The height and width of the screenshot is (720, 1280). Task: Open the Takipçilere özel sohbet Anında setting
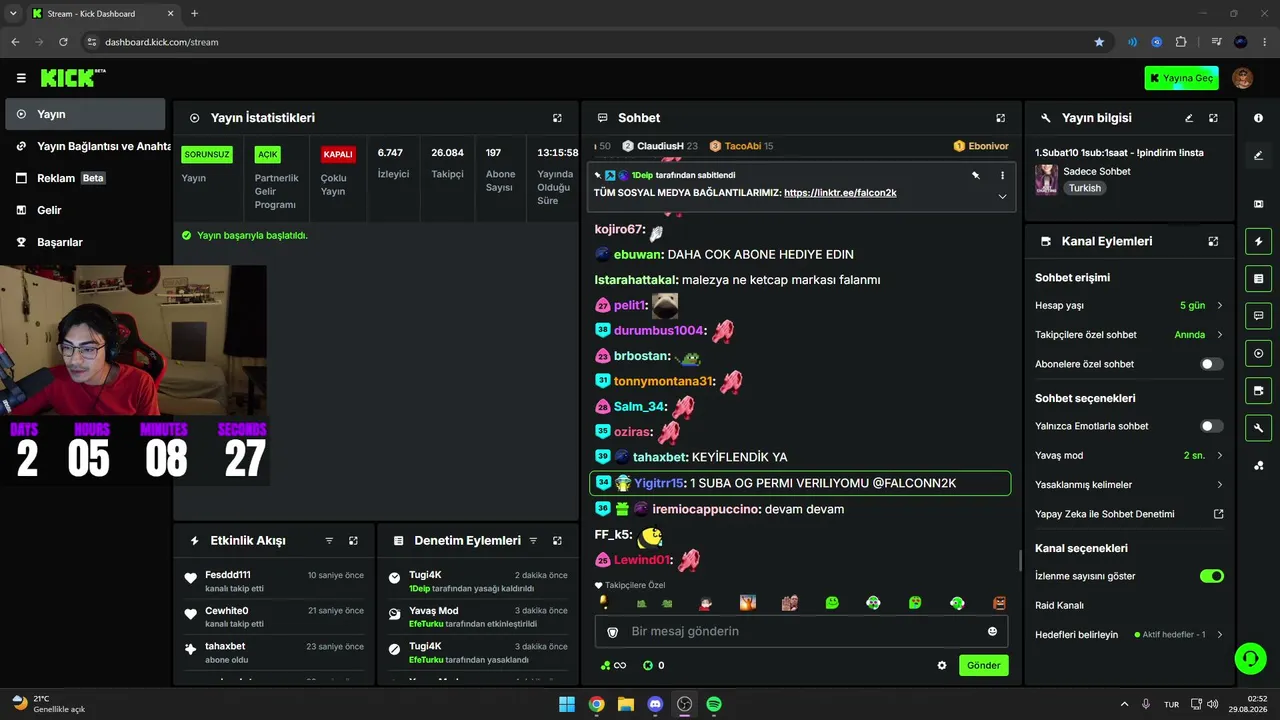pos(1129,335)
